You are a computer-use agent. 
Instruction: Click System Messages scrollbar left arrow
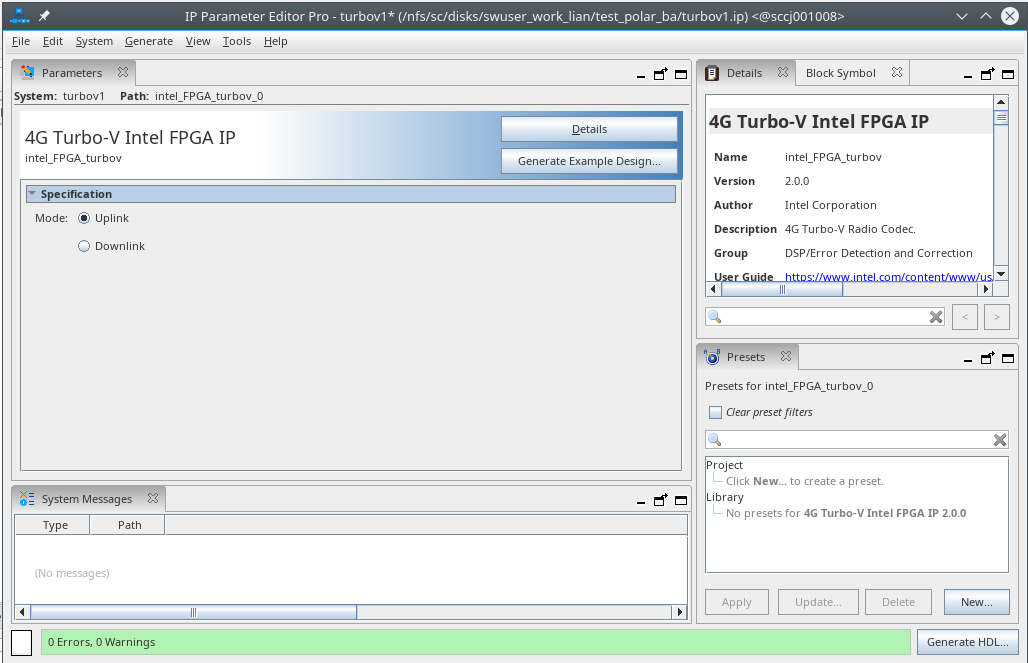pos(22,612)
